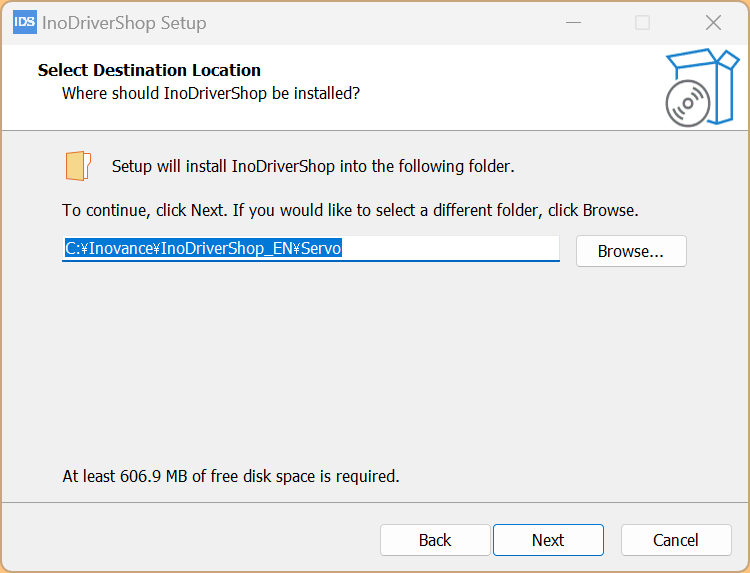Close the InoDriverShop Setup window
Viewport: 750px width, 573px height.
tap(713, 22)
